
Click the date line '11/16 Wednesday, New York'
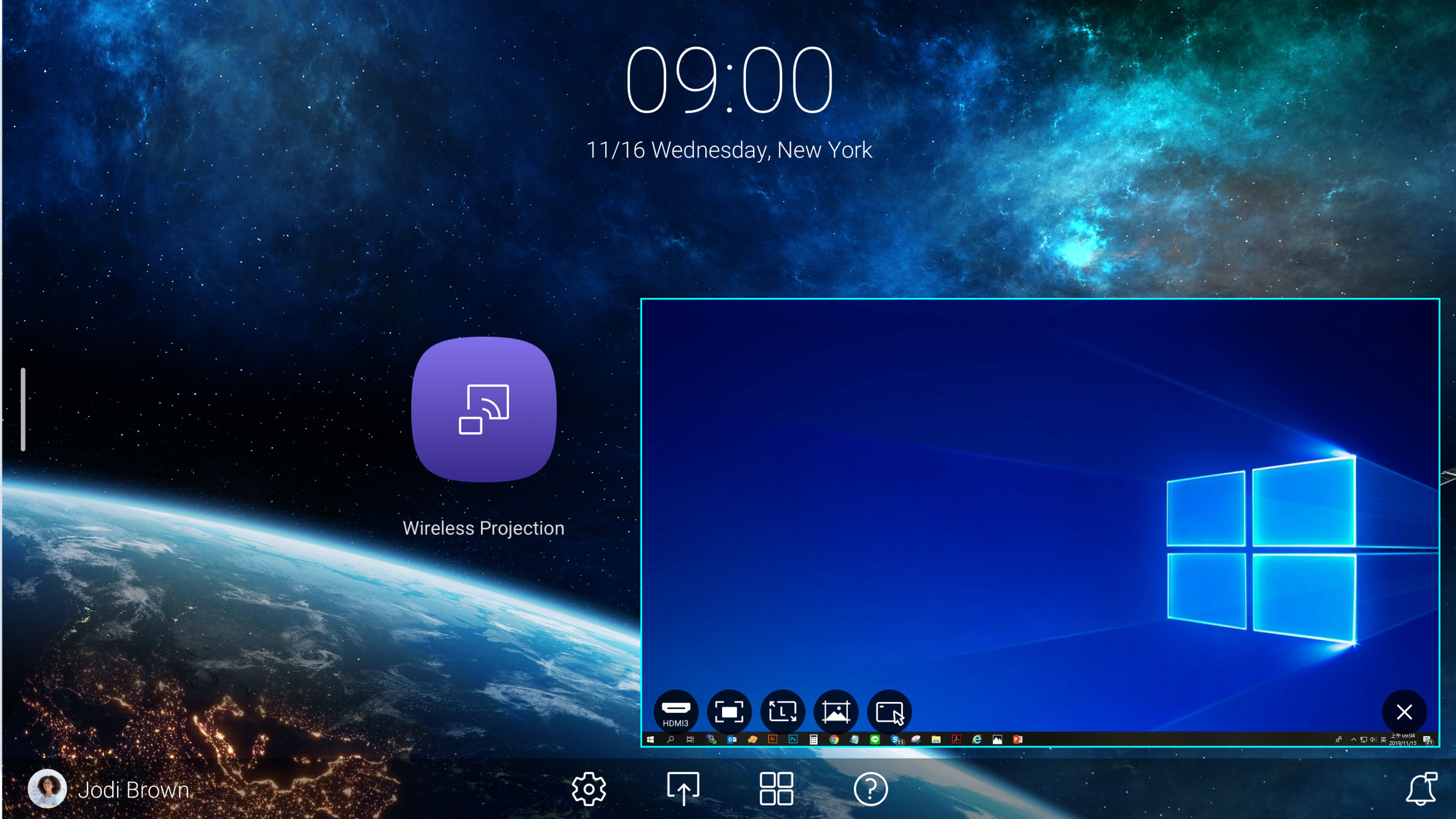click(x=729, y=150)
